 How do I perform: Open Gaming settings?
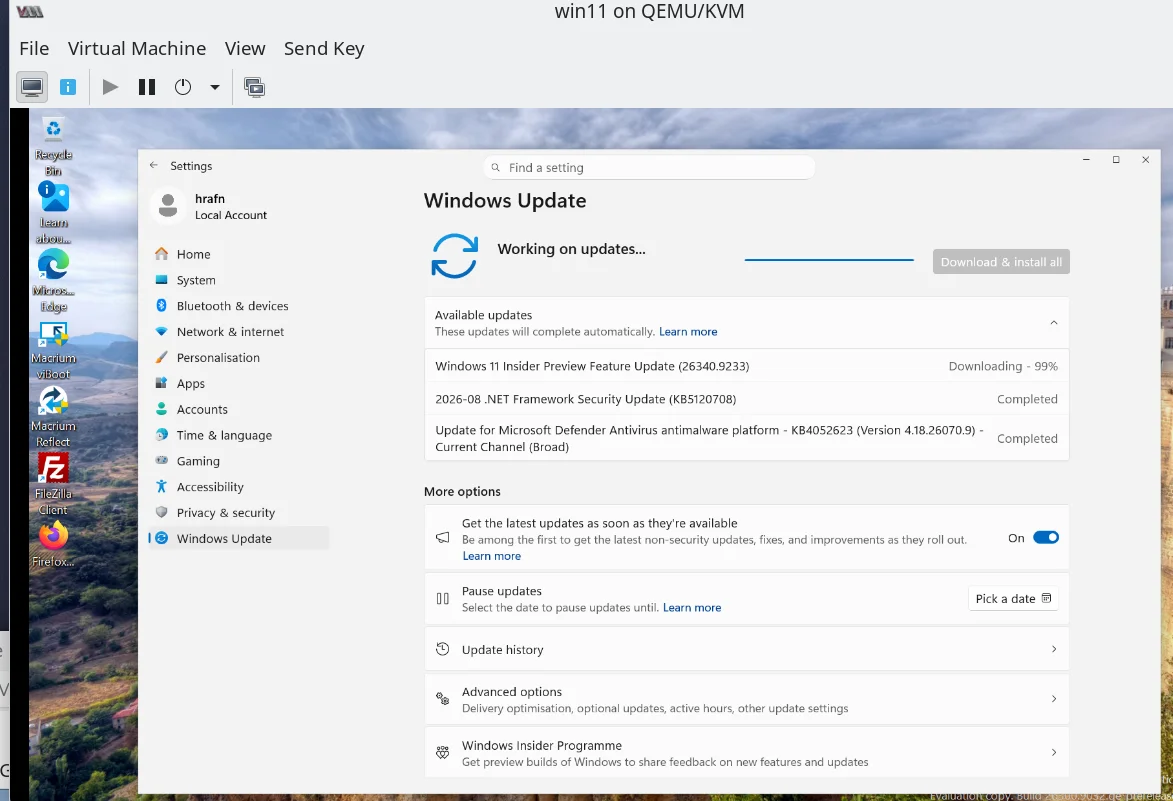pyautogui.click(x=239, y=461)
